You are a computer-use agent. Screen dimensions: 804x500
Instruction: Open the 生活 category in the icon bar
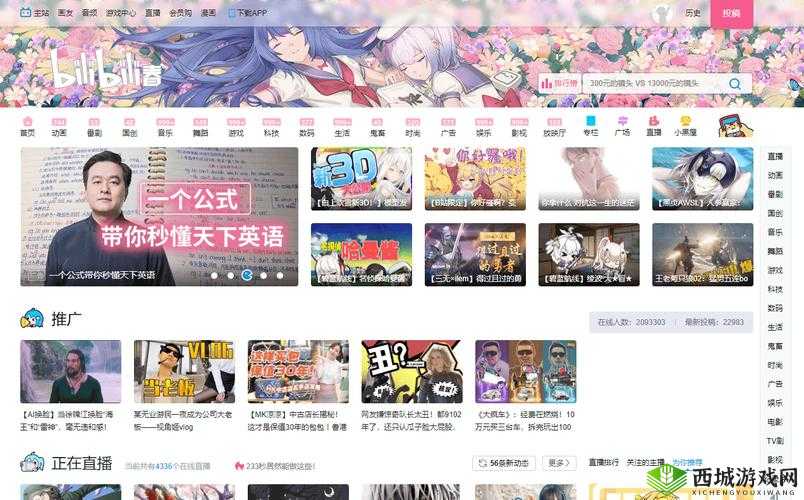click(x=342, y=127)
